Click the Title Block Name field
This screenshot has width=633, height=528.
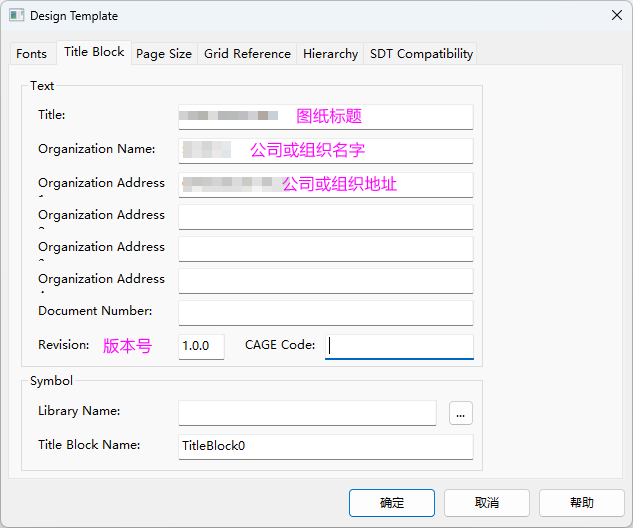coord(326,446)
